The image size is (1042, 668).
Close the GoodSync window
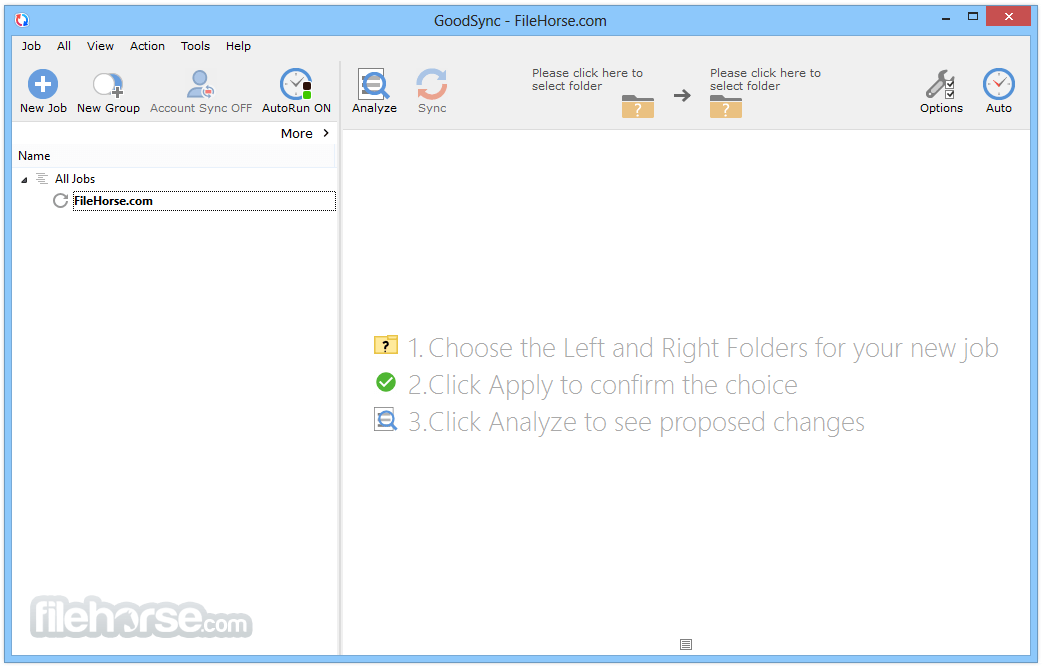(x=1008, y=17)
